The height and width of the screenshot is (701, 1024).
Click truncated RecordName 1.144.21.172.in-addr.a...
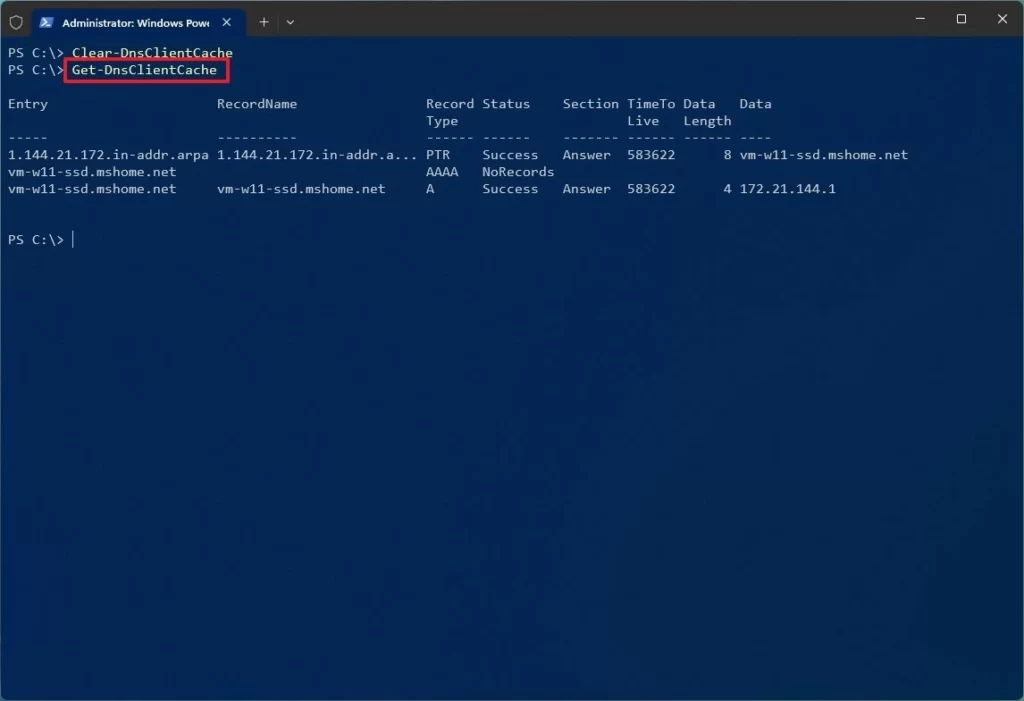317,155
